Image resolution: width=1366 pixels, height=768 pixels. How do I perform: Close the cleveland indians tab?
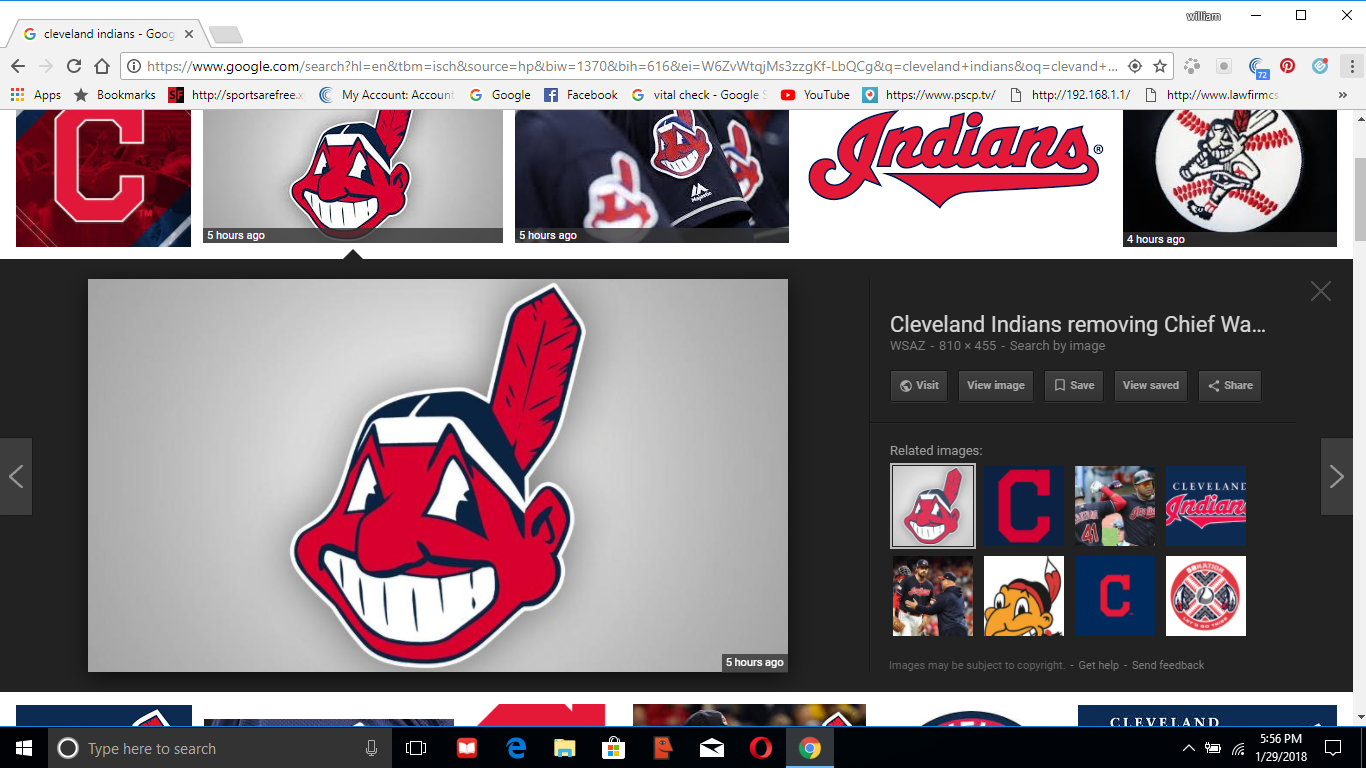click(x=189, y=34)
